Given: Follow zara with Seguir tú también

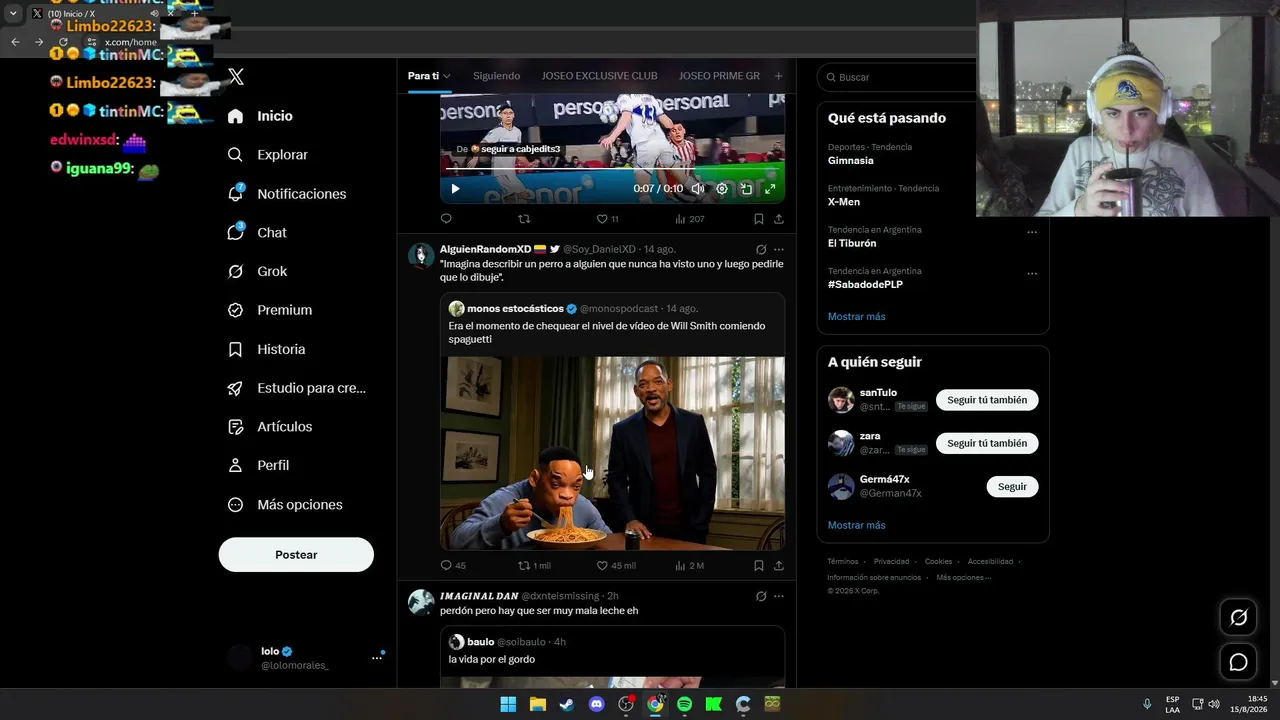Looking at the screenshot, I should 987,443.
